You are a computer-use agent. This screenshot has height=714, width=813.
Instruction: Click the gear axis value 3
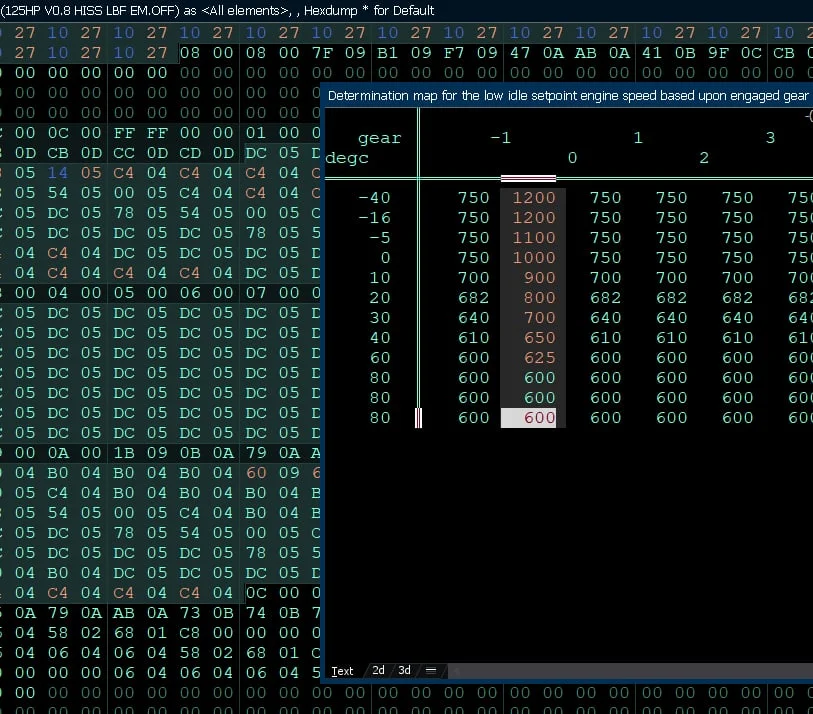pos(770,138)
